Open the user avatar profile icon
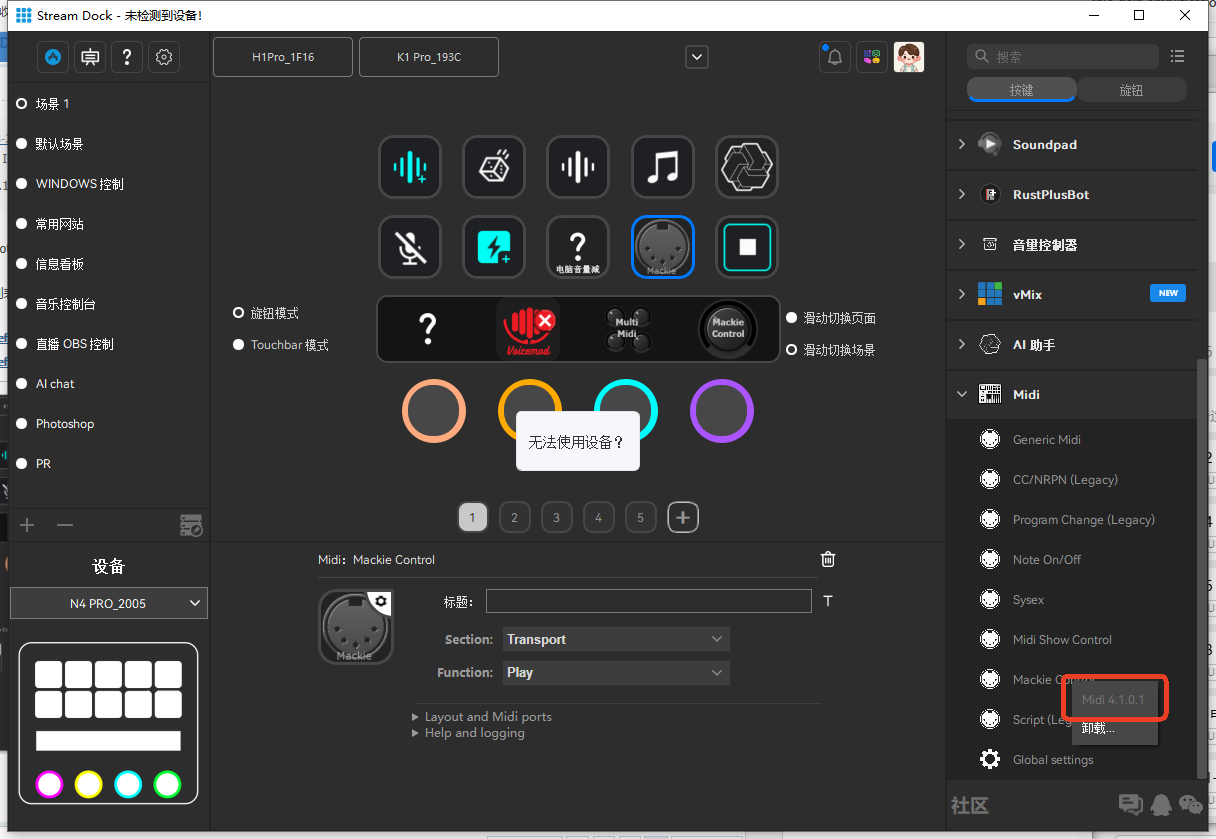 pyautogui.click(x=908, y=57)
